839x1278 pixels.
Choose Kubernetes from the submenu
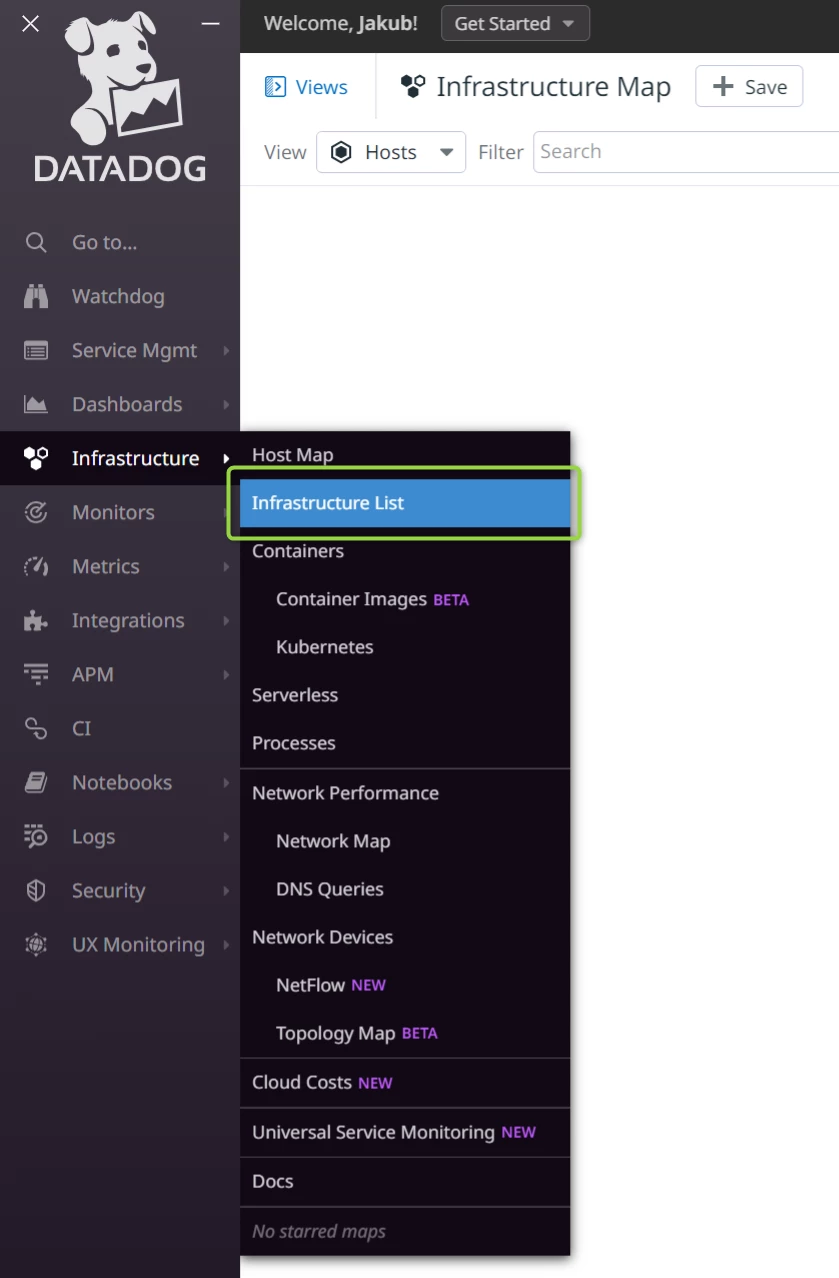pos(325,647)
